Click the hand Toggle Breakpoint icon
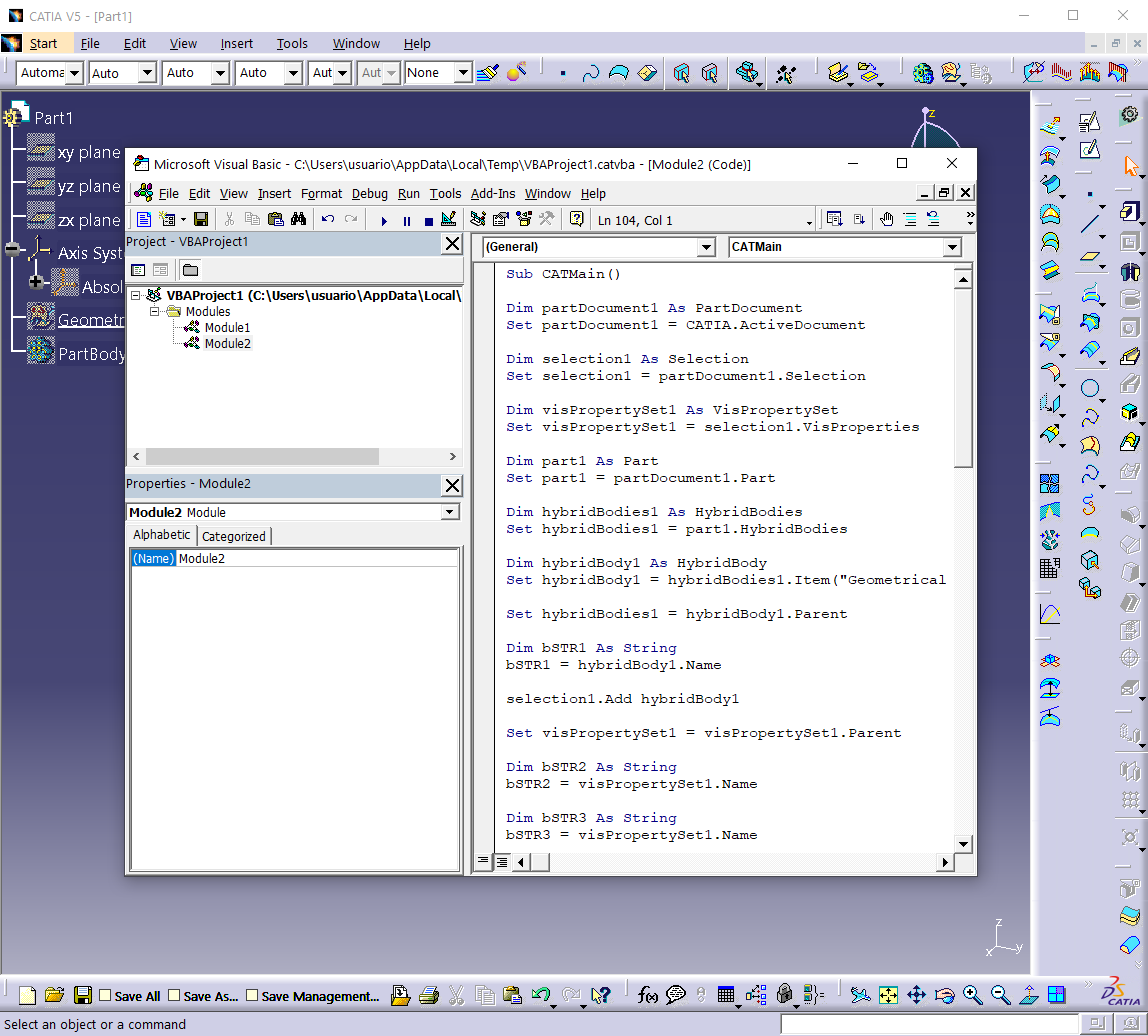 (887, 219)
